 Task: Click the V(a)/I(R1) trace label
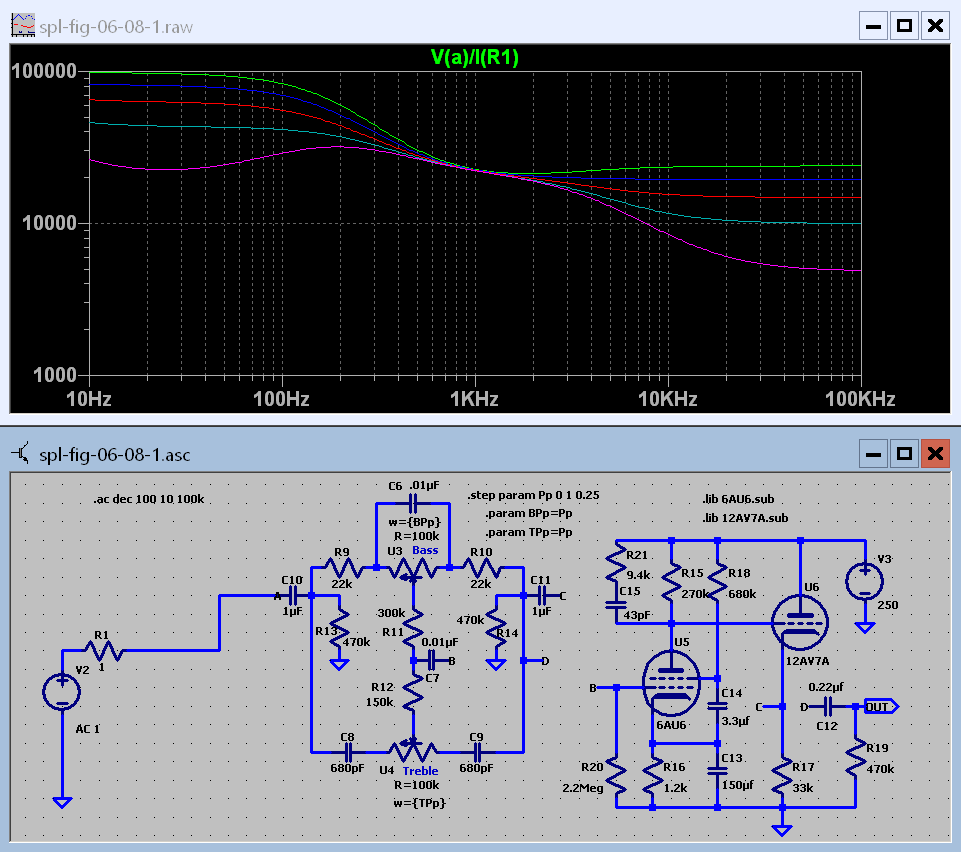click(x=474, y=58)
